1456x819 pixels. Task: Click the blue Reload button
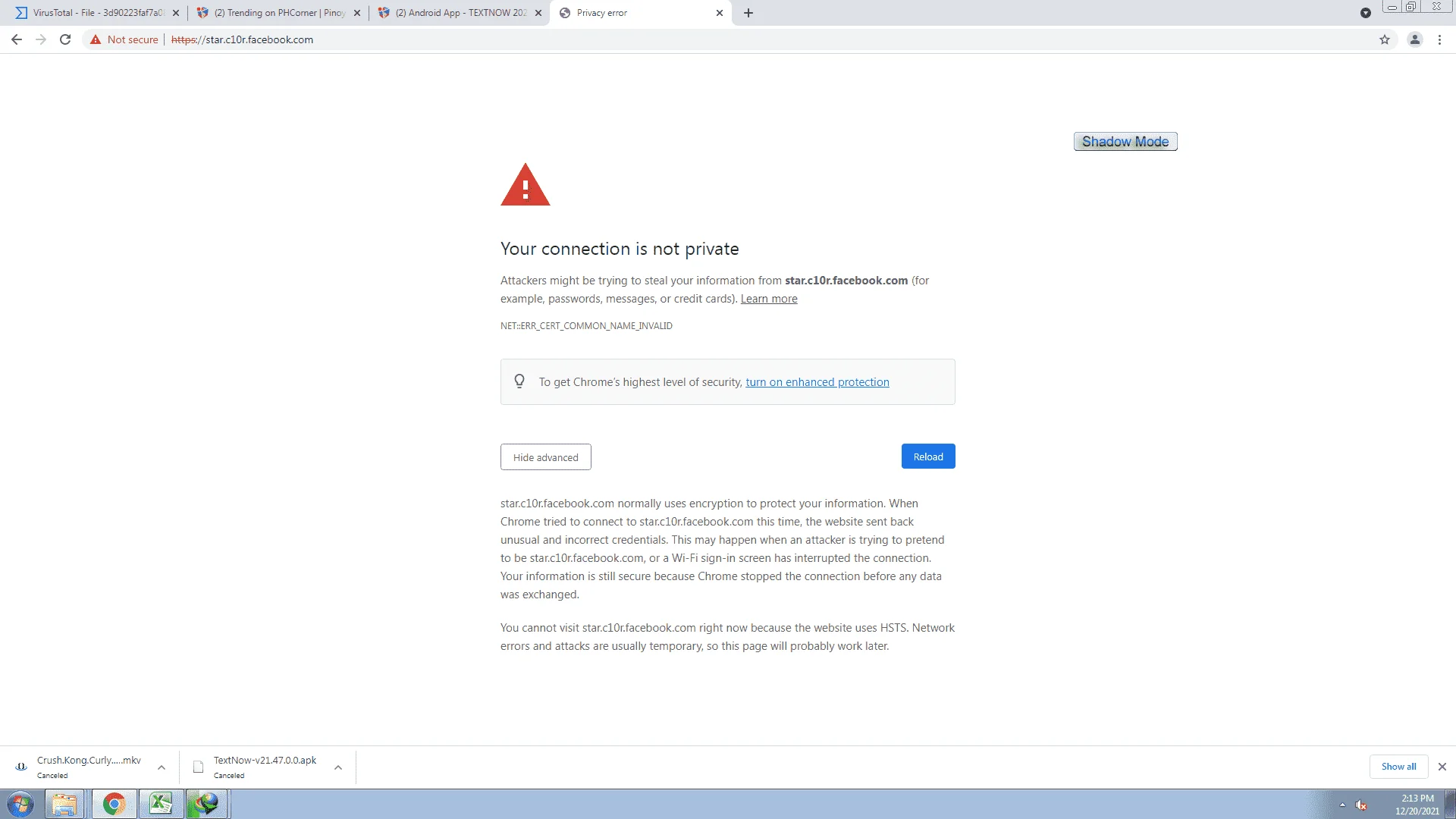tap(928, 457)
